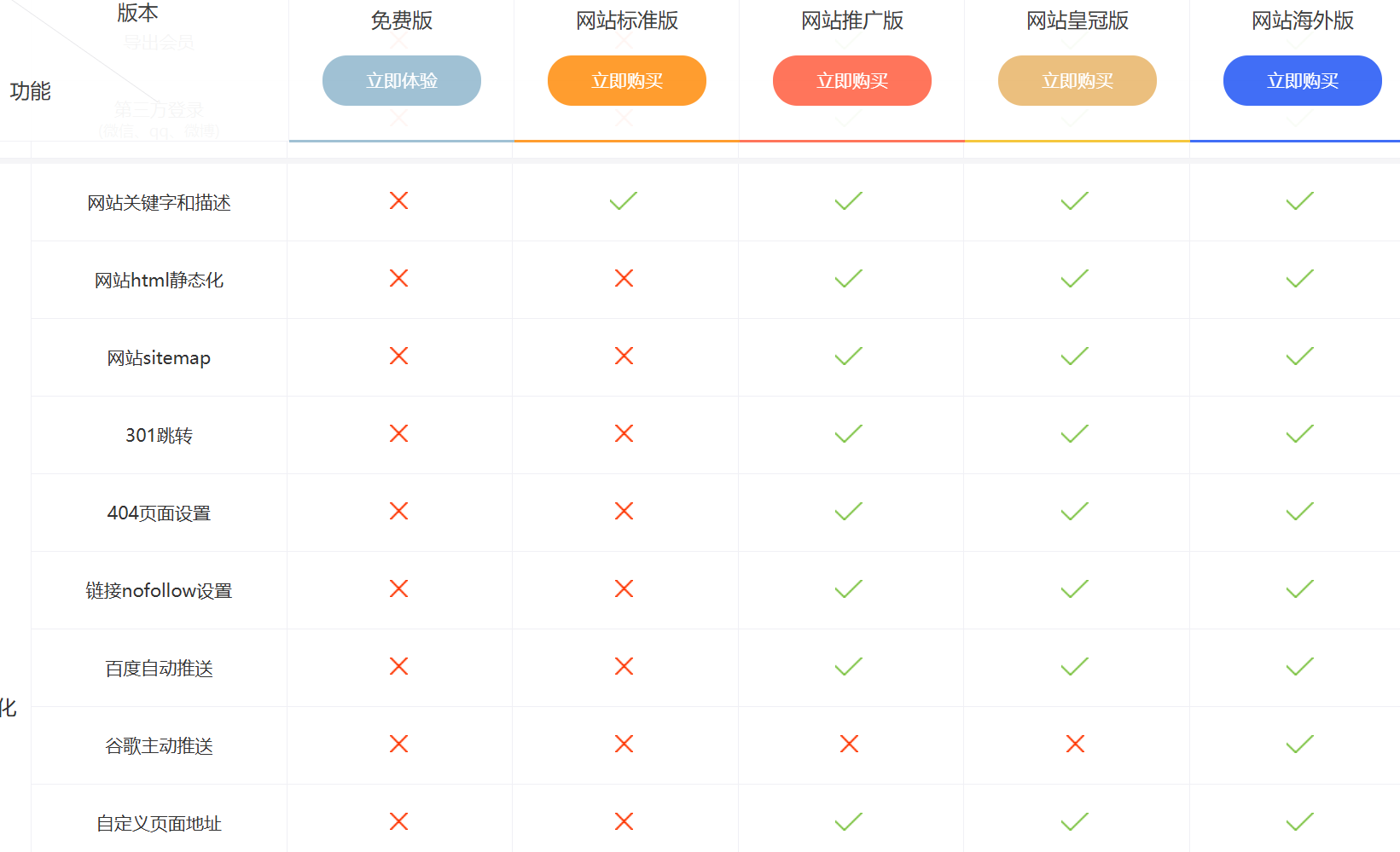Click the 立即体验 button under 免费版
This screenshot has height=852, width=1400.
[x=401, y=81]
